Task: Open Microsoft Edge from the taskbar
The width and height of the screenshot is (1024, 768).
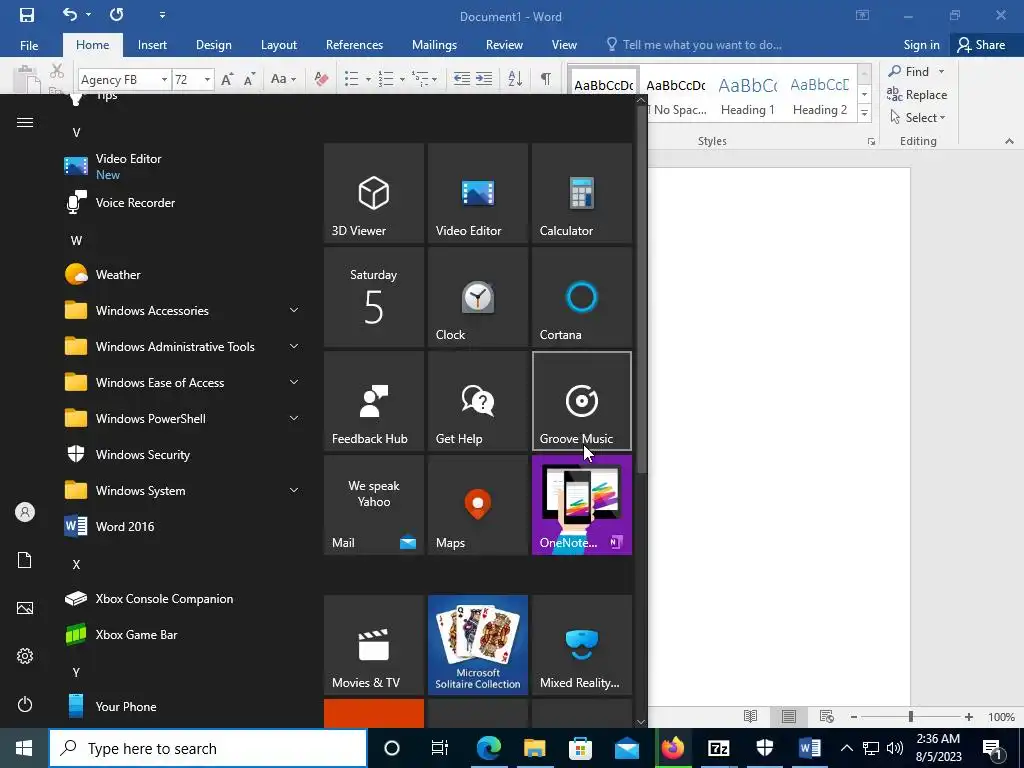Action: coord(488,748)
